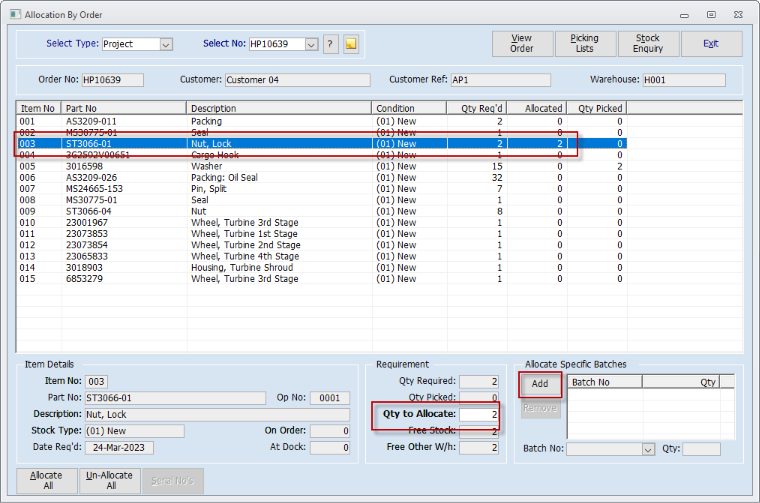
Task: Open the Batch No dropdown
Action: (649, 449)
